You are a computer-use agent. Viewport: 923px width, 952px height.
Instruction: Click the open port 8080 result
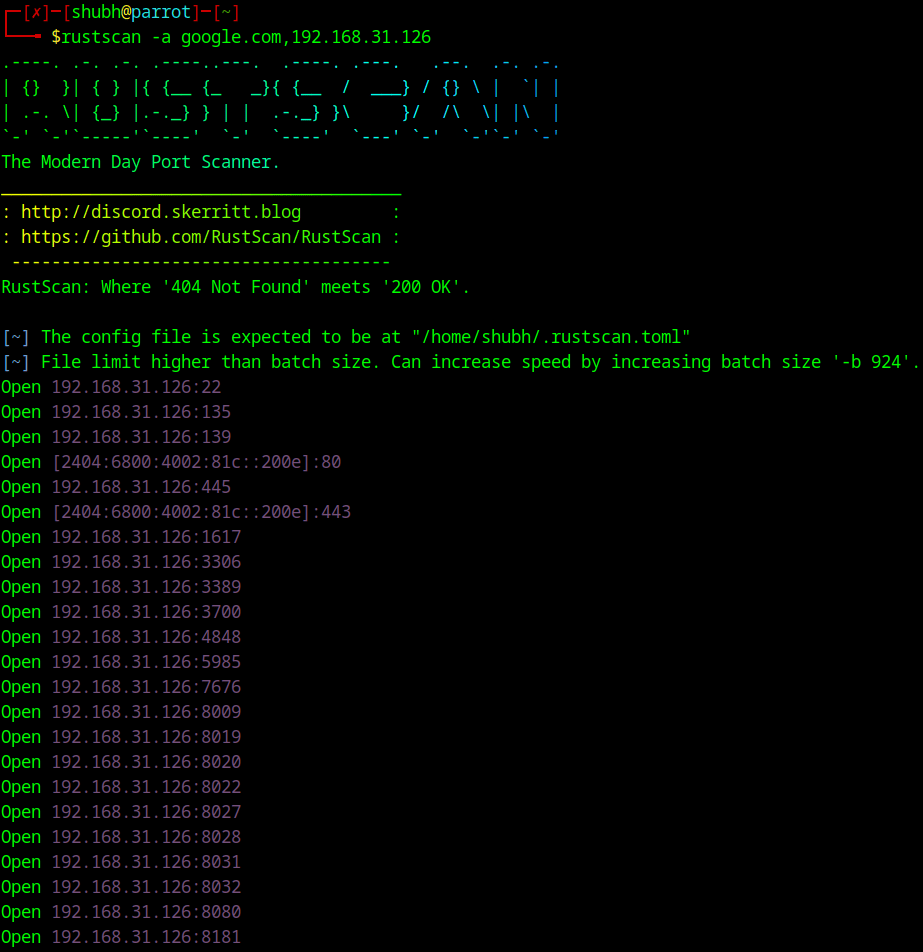pyautogui.click(x=121, y=913)
